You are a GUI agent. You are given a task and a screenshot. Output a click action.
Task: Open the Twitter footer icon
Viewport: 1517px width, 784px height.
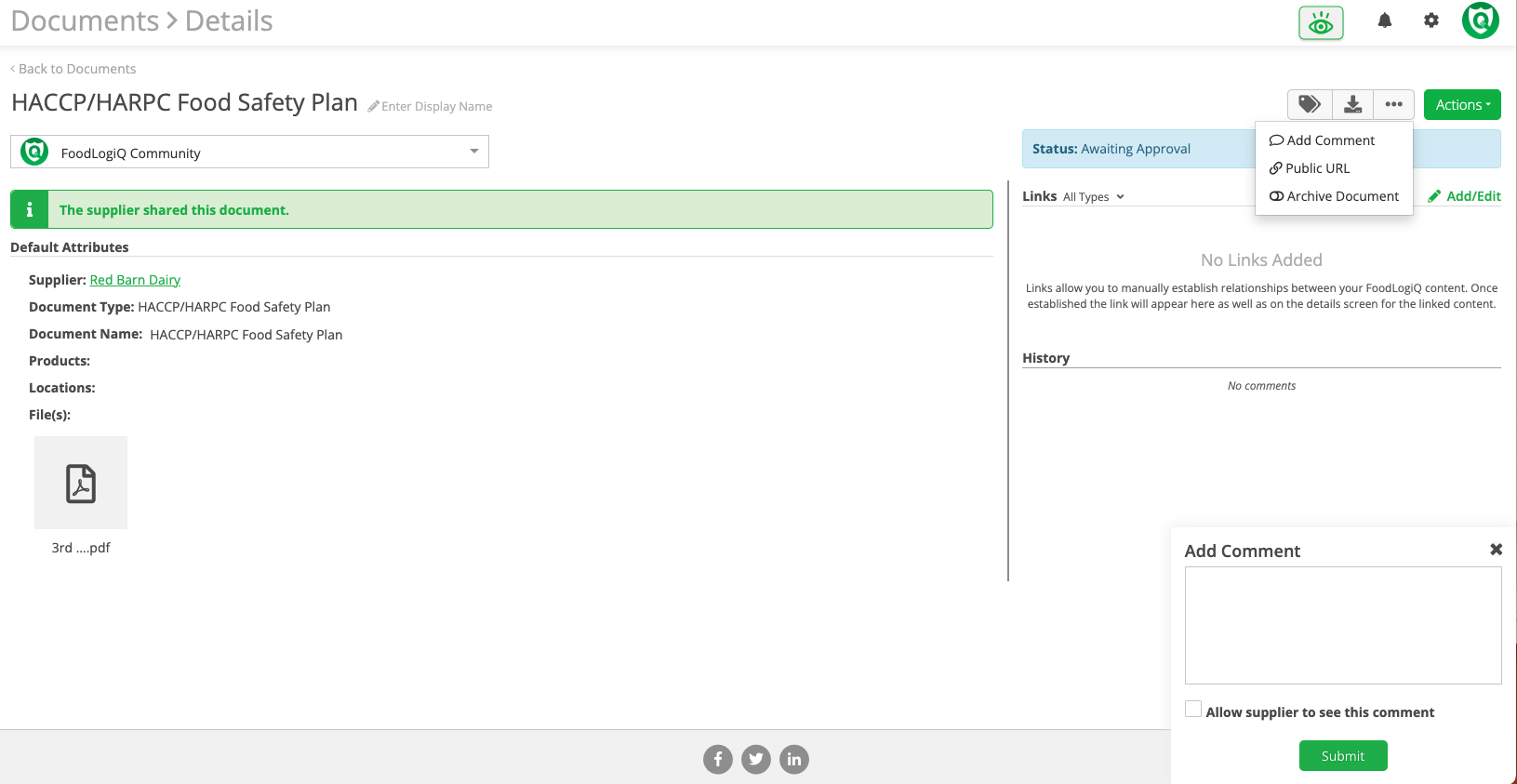pyautogui.click(x=756, y=760)
